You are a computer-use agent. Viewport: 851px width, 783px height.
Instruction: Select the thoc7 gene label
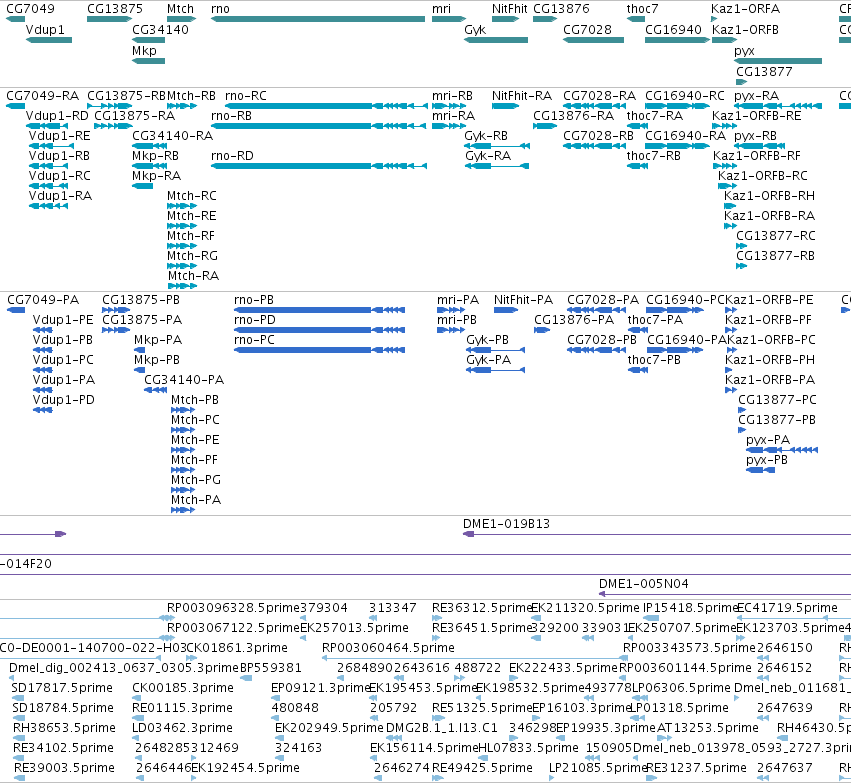pos(643,9)
